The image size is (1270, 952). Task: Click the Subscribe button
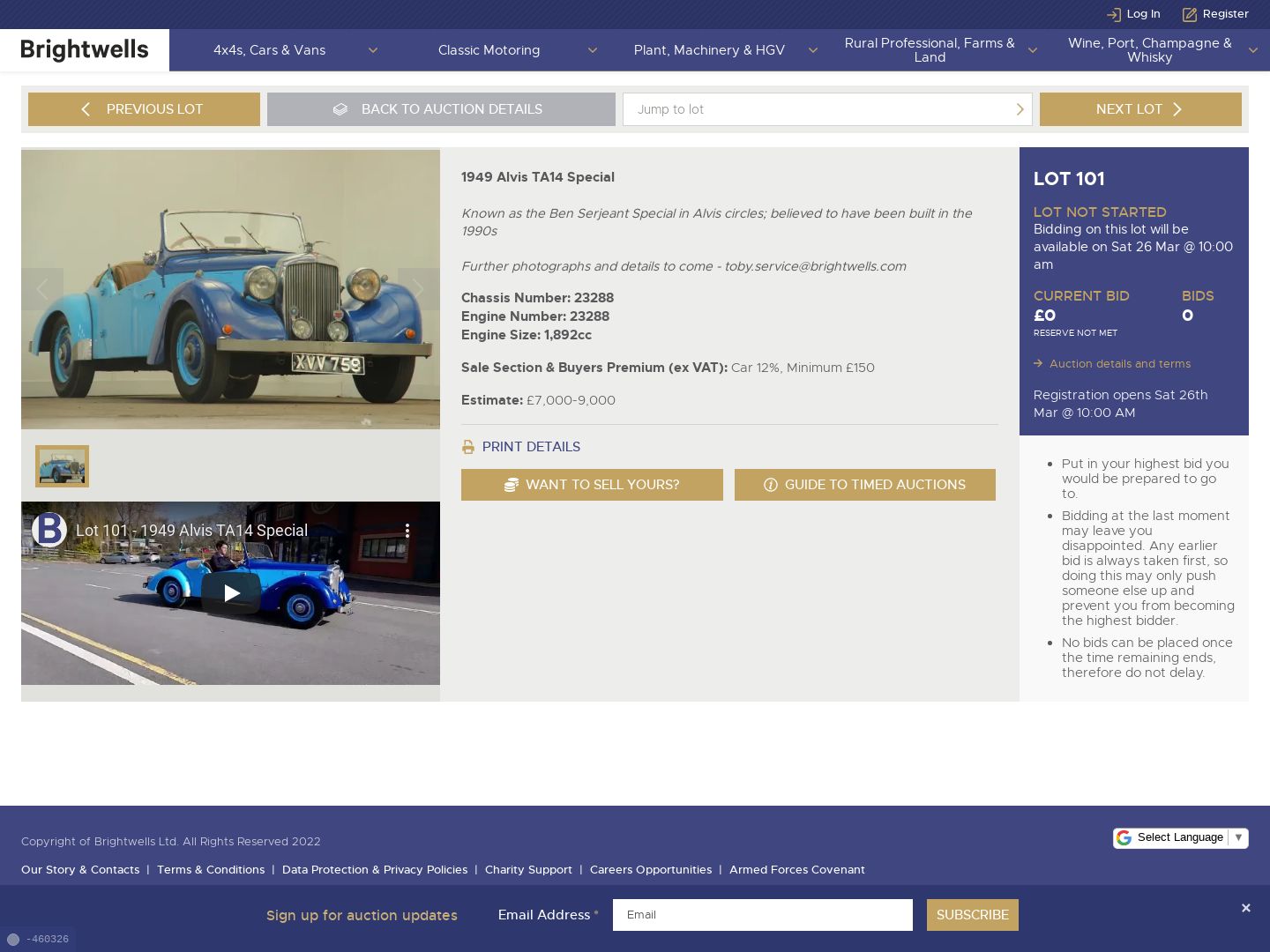click(x=973, y=915)
